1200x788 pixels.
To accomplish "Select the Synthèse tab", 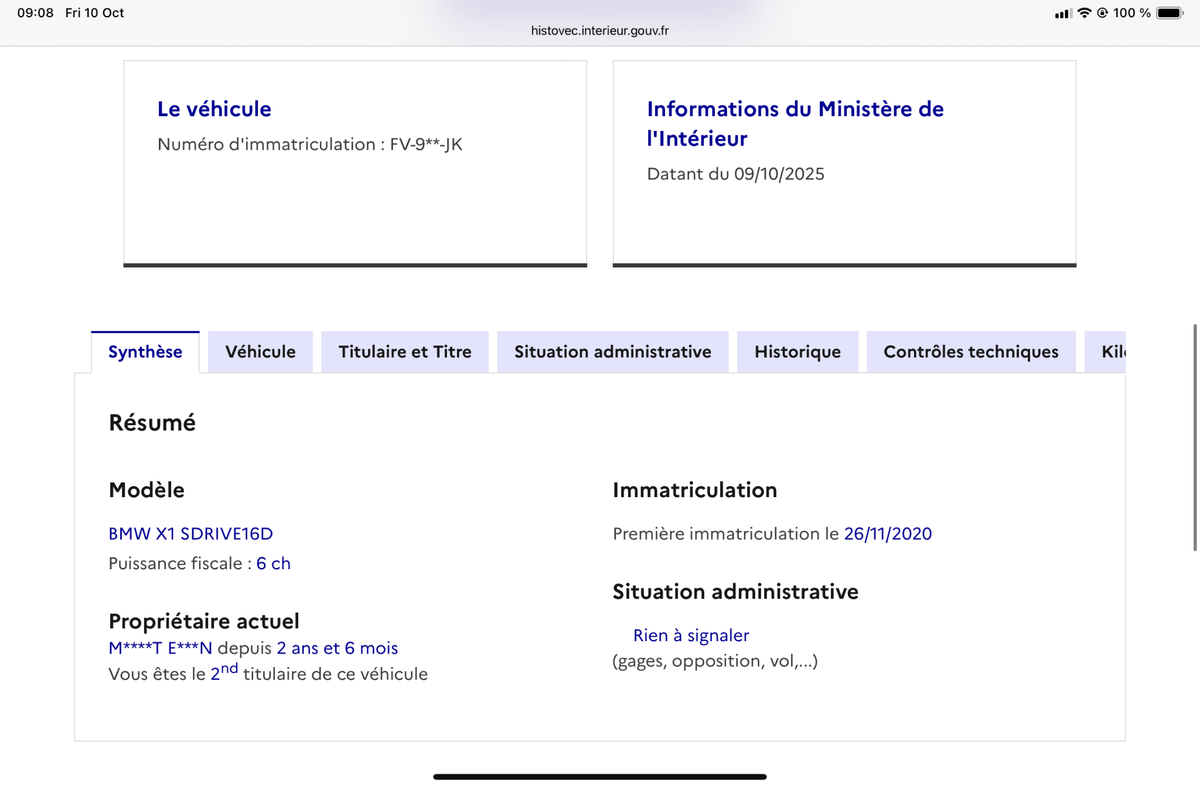I will tap(145, 352).
